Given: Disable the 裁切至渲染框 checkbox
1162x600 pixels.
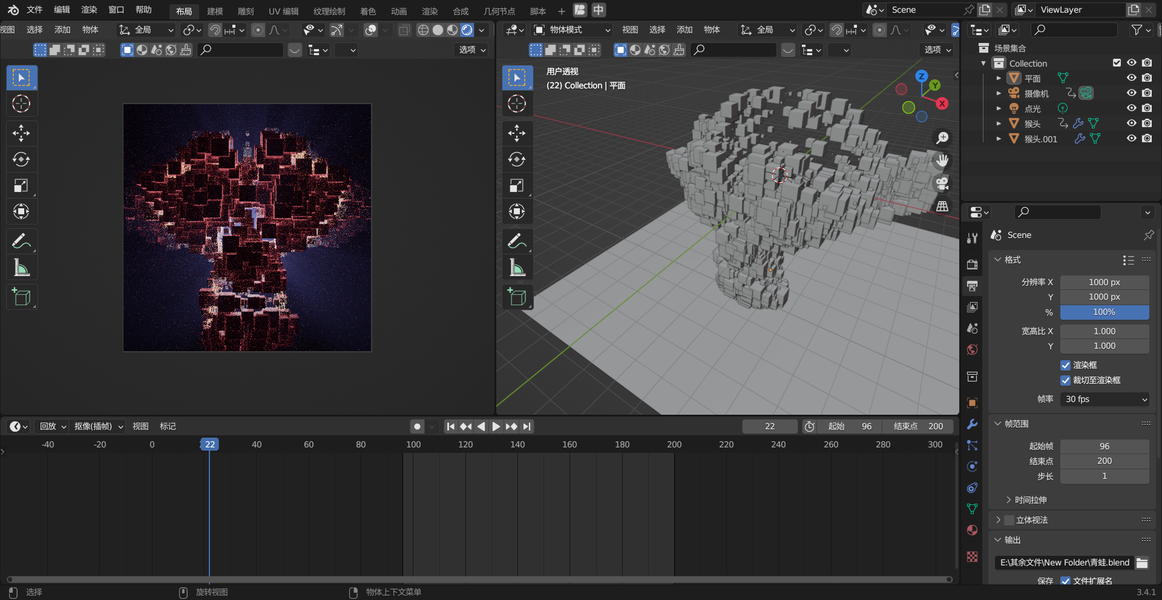Looking at the screenshot, I should pyautogui.click(x=1065, y=380).
